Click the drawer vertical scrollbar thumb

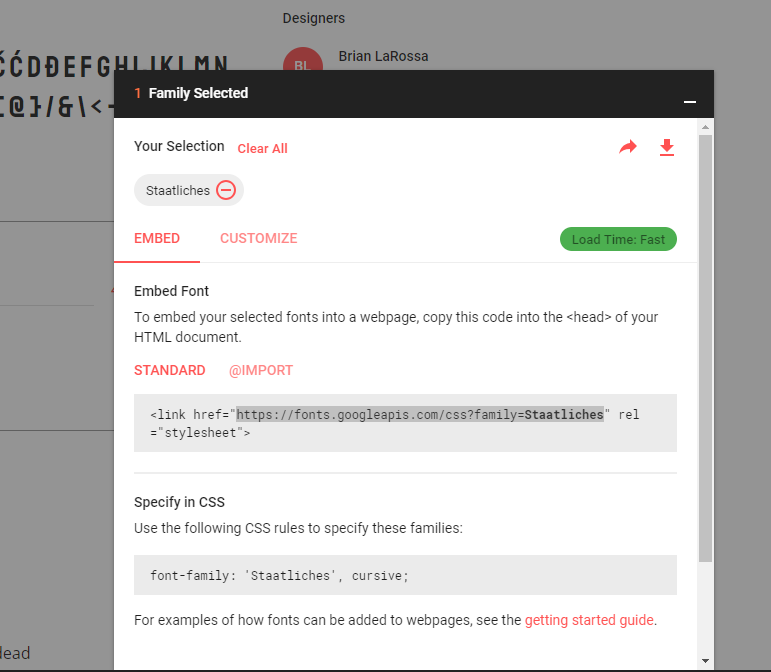tap(705, 348)
